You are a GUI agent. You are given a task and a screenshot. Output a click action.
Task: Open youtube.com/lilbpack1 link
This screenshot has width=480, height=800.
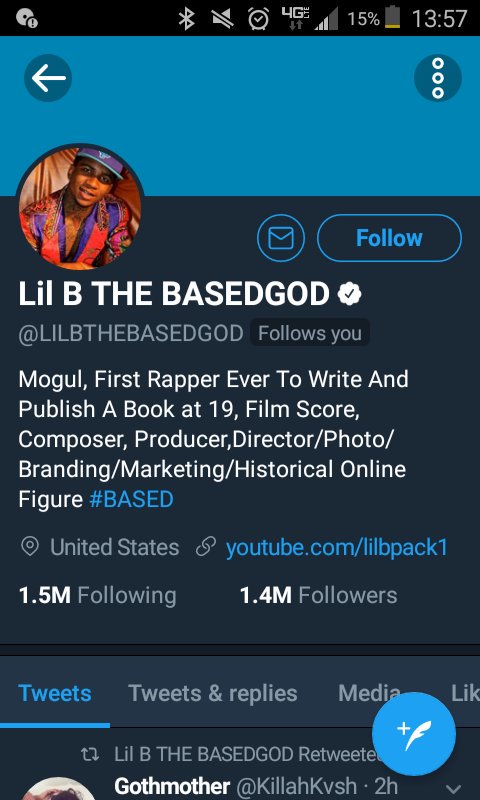pyautogui.click(x=337, y=547)
